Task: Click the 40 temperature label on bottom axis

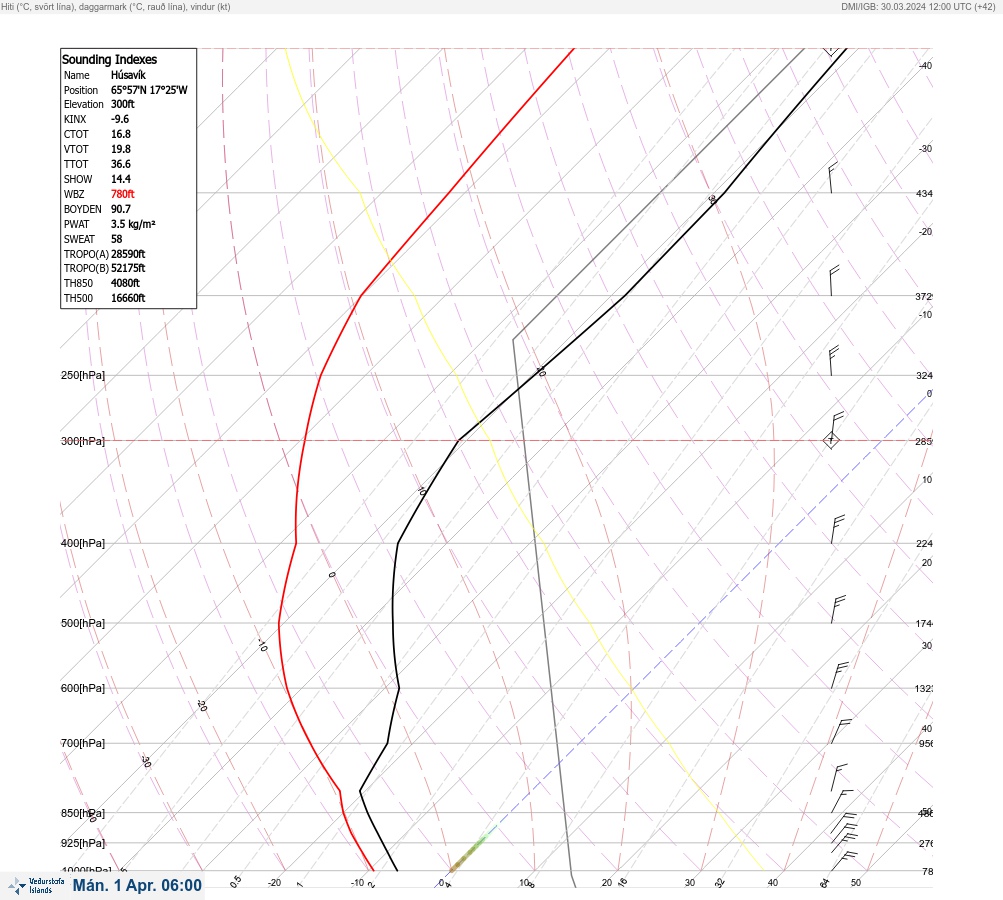Action: coord(773,883)
